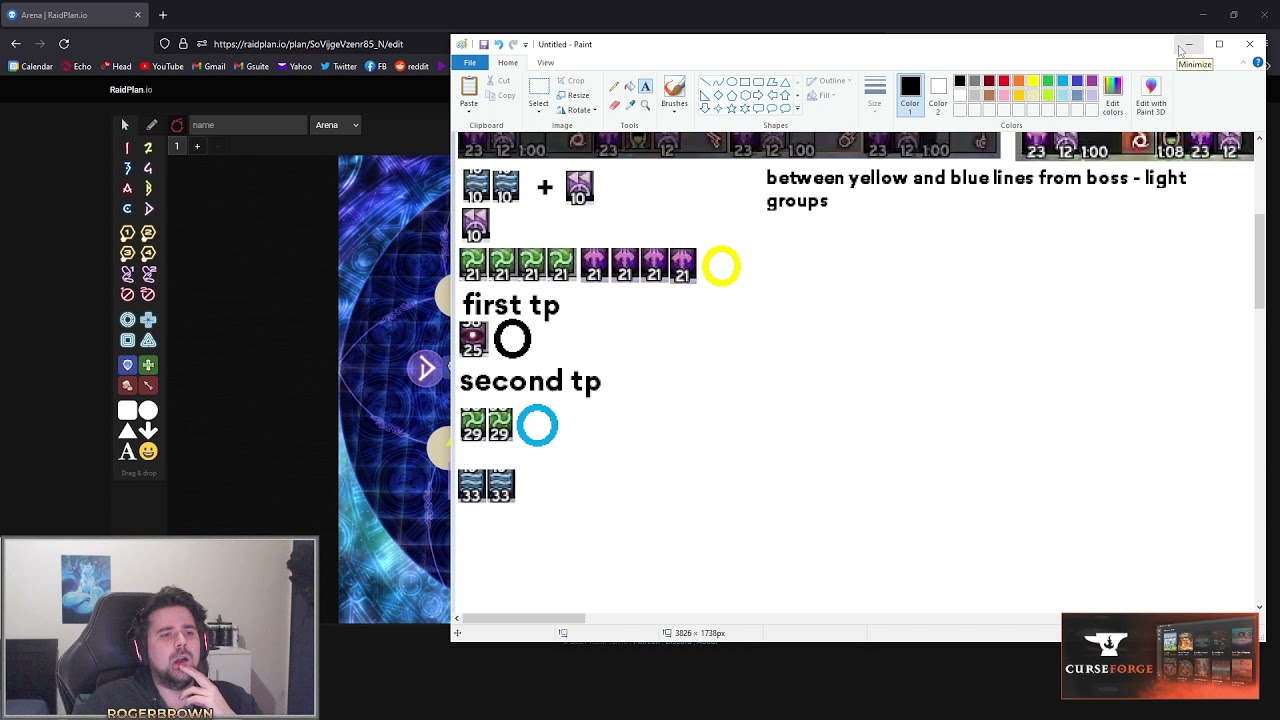The height and width of the screenshot is (720, 1280).
Task: Select step tab 1 in RaidPlan
Action: click(177, 147)
